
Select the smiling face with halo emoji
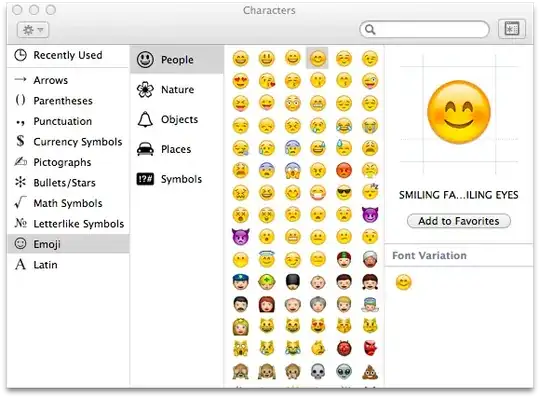[x=267, y=259]
